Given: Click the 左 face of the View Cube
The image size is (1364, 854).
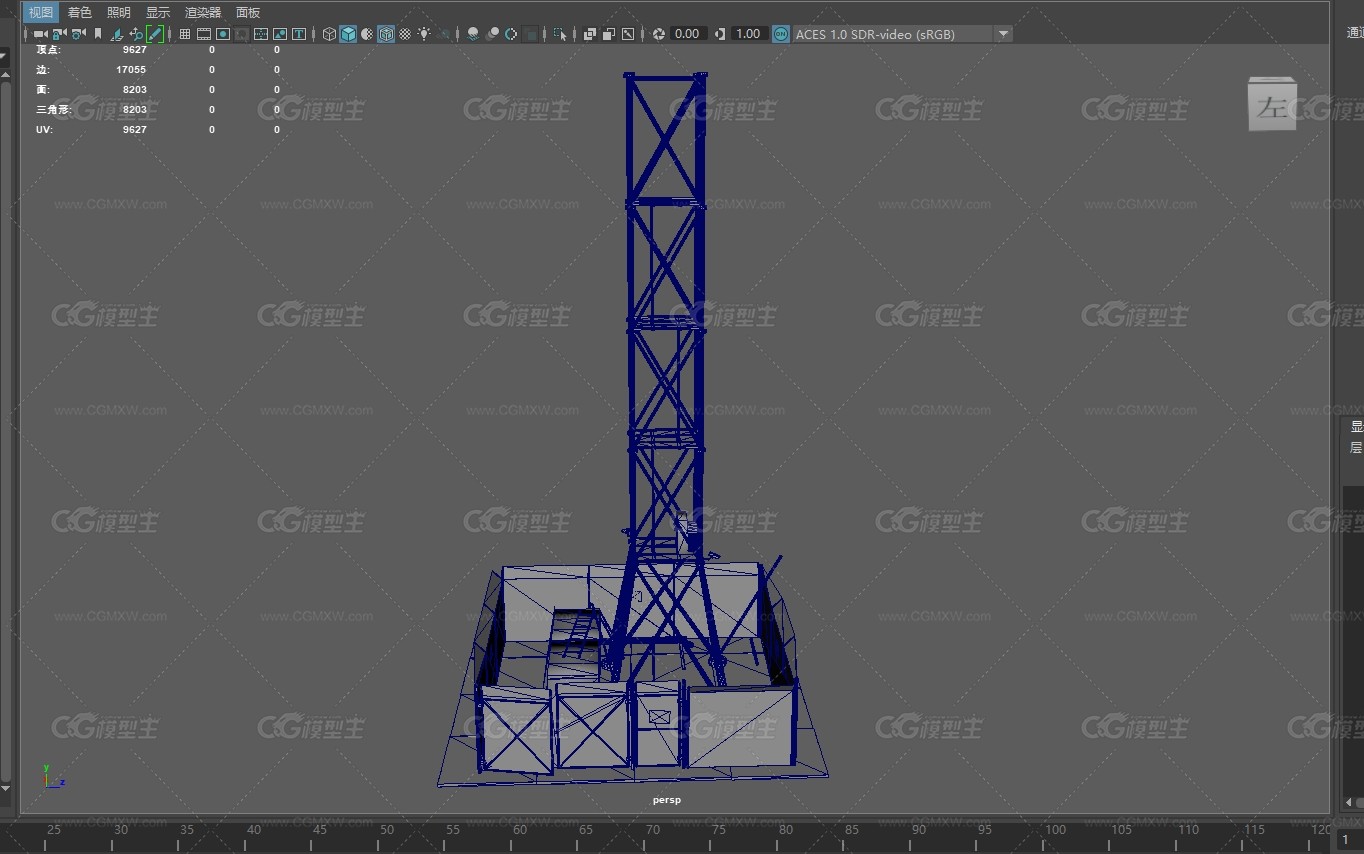Looking at the screenshot, I should [1272, 106].
